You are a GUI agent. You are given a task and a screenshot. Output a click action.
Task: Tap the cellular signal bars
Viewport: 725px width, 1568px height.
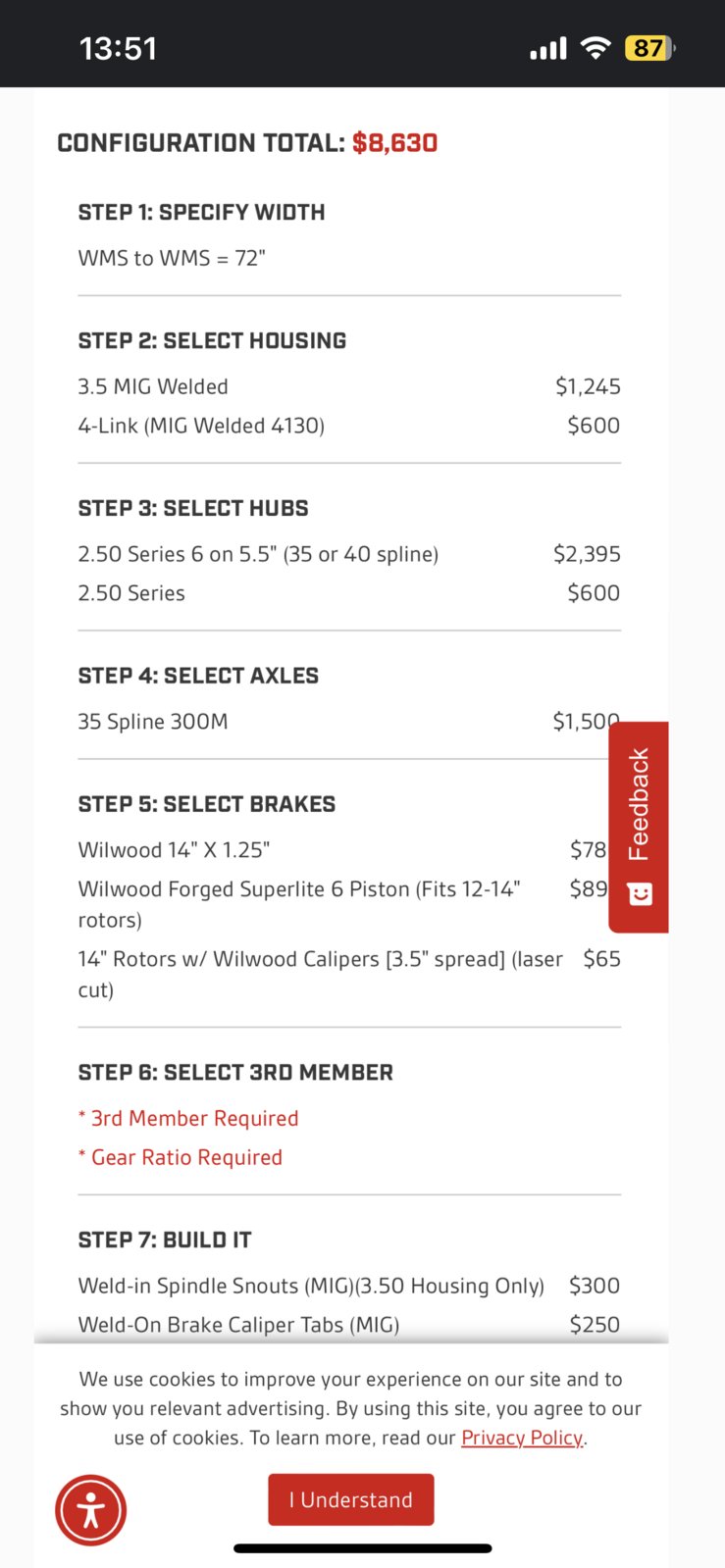pos(548,49)
